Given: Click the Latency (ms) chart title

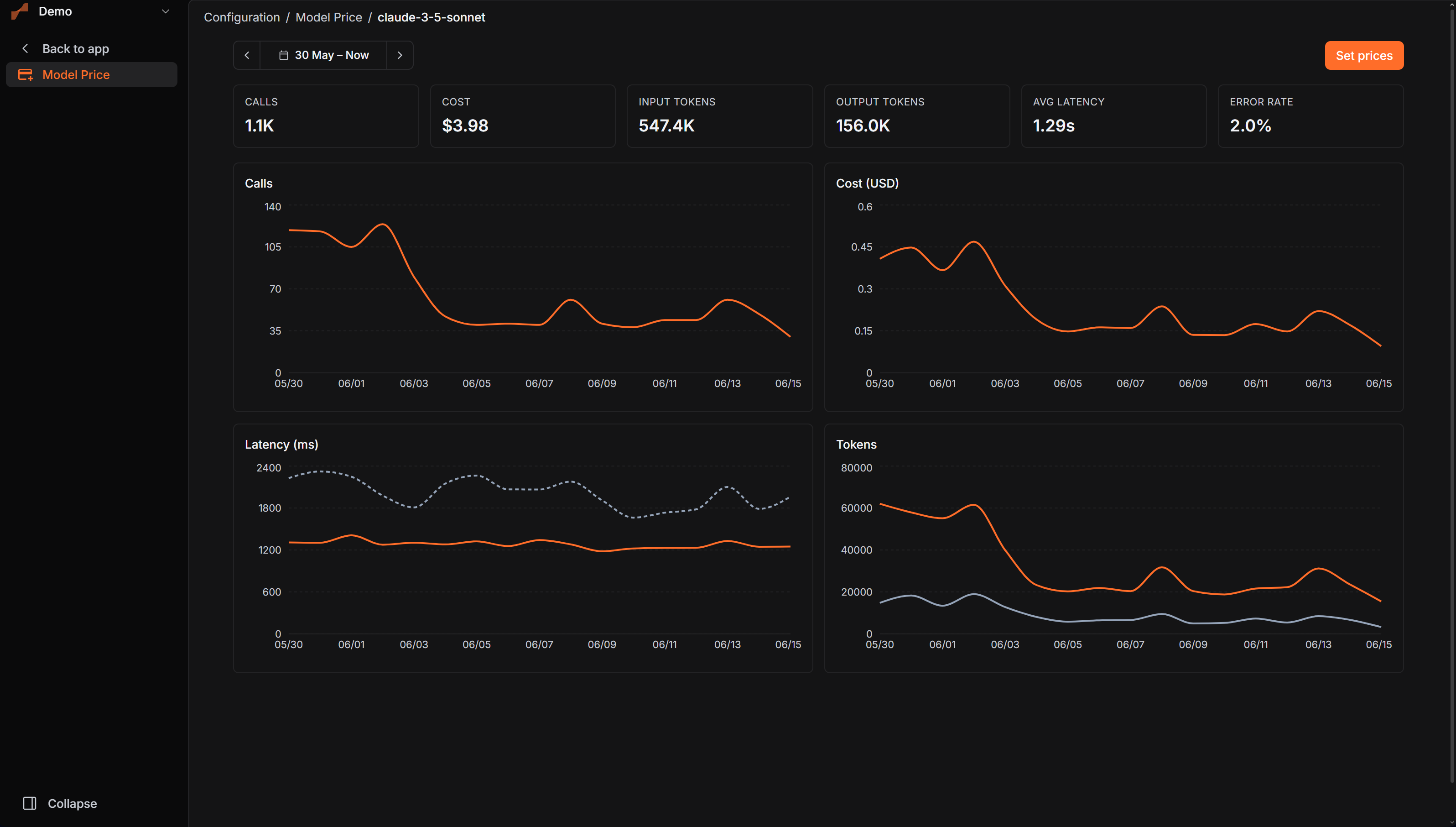Looking at the screenshot, I should coord(281,444).
